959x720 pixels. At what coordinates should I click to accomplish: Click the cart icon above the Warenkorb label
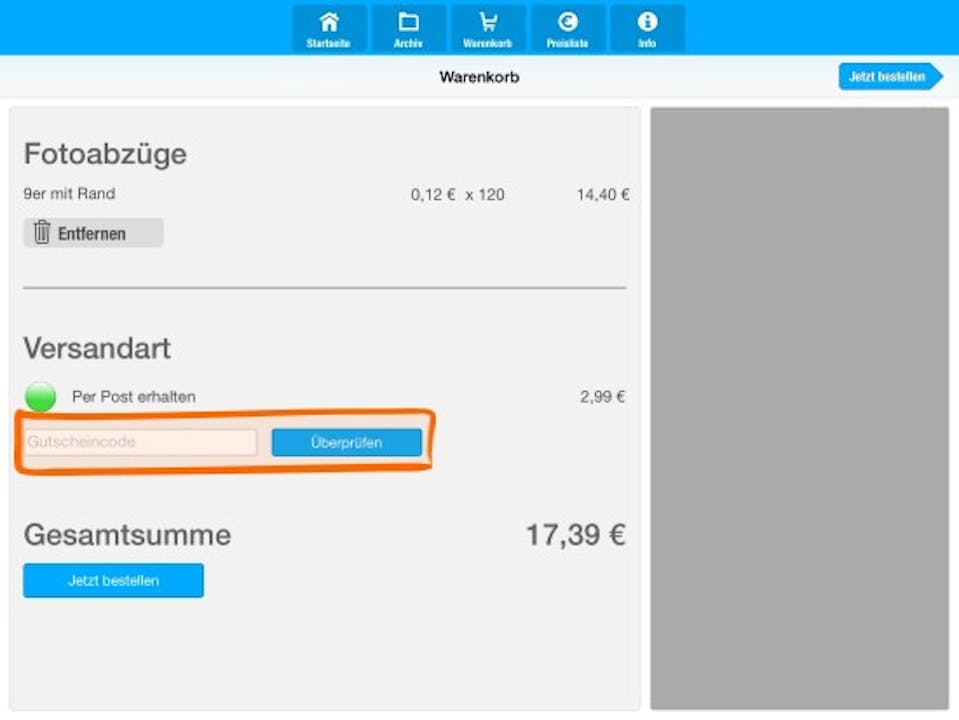[x=487, y=19]
